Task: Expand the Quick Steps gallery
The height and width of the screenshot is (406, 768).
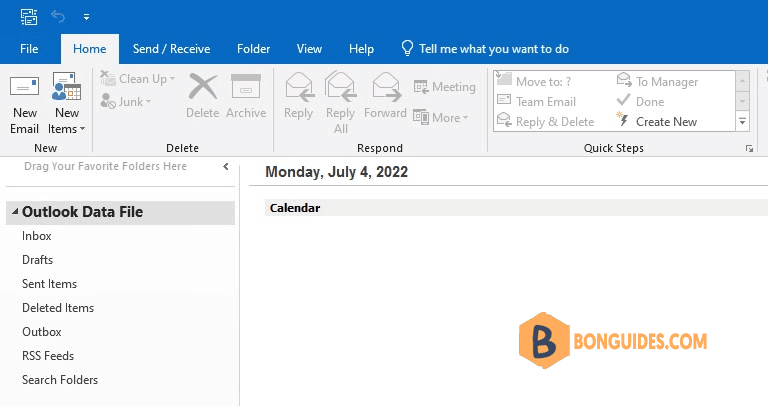Action: click(743, 121)
